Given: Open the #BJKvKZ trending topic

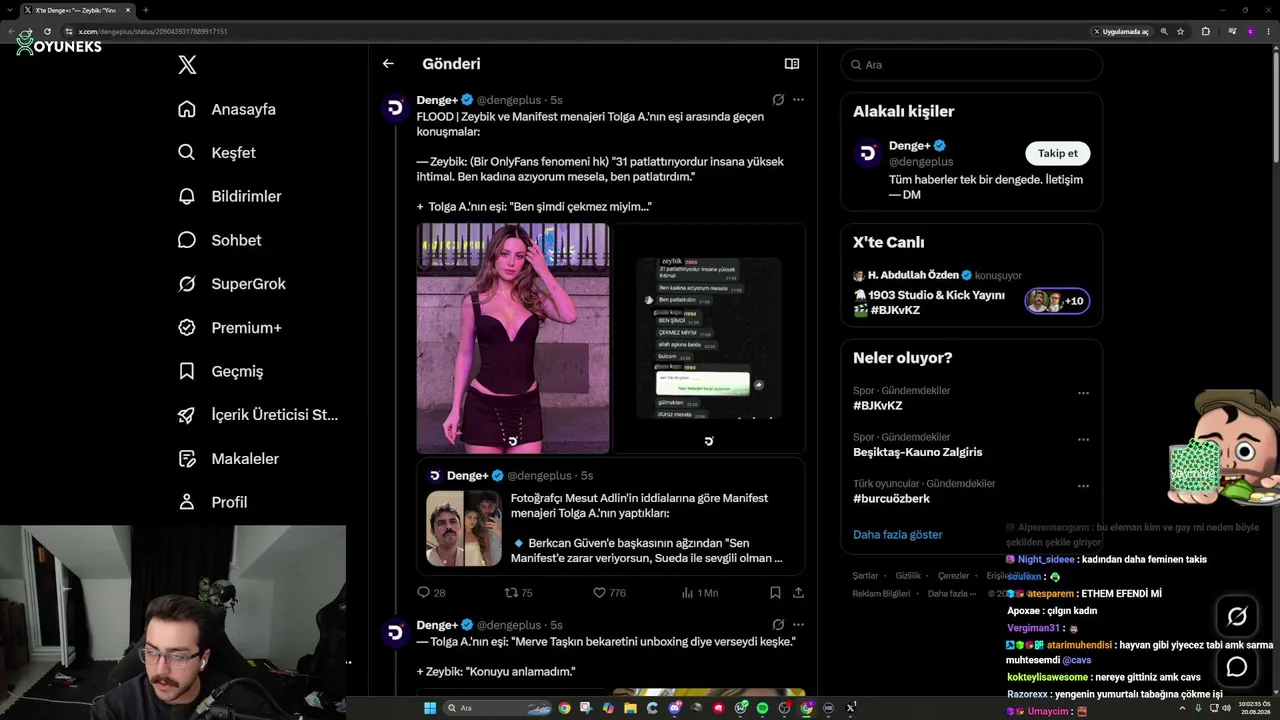Looking at the screenshot, I should (878, 406).
